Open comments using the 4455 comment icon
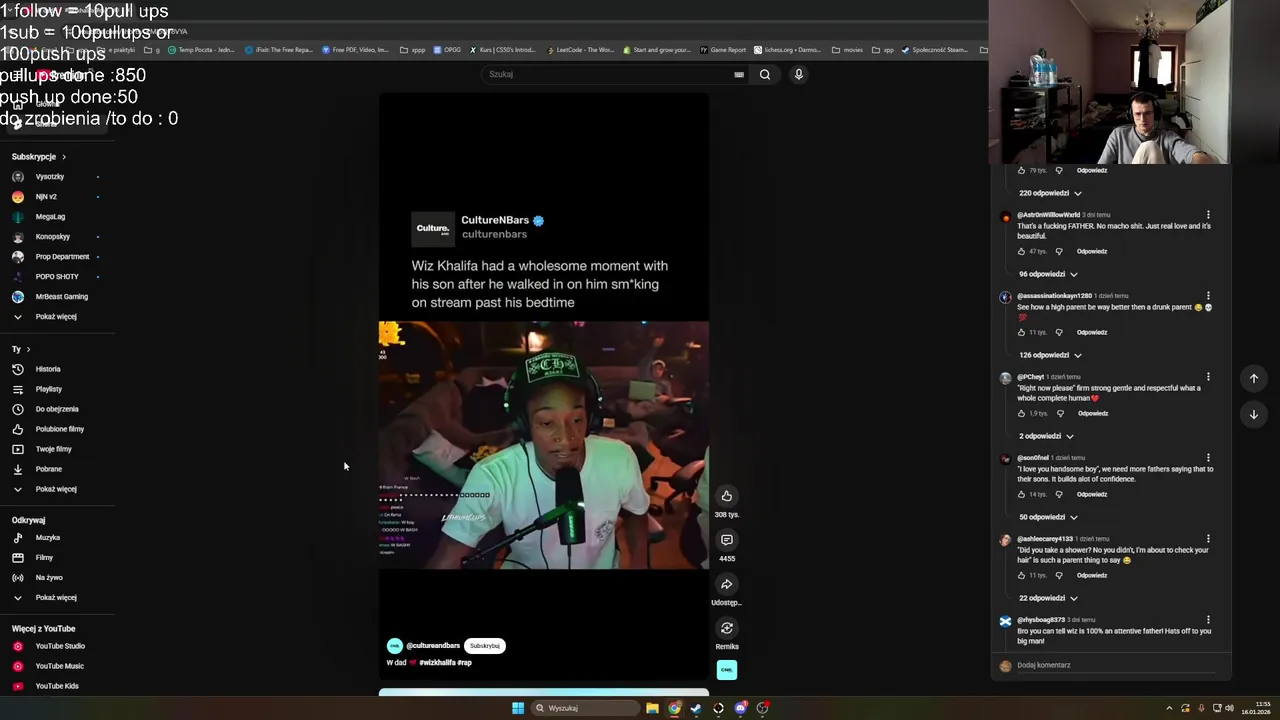1280x720 pixels. click(x=727, y=540)
